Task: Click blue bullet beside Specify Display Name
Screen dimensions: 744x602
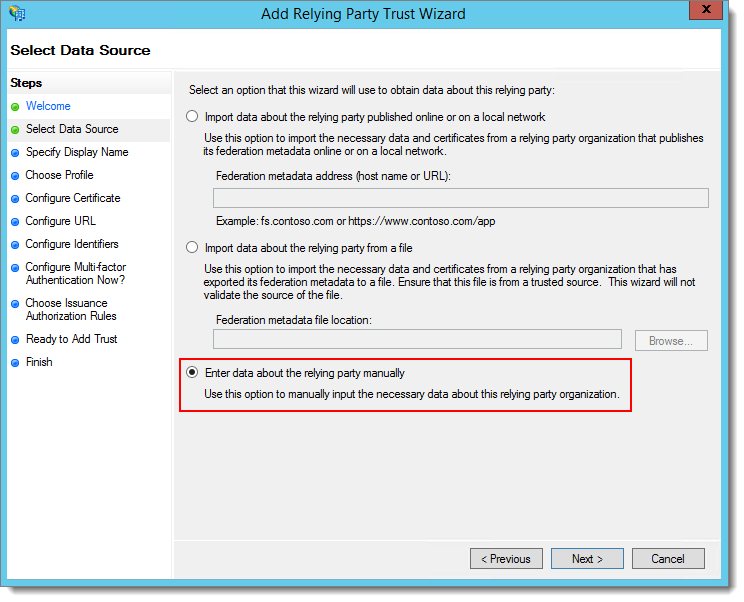Action: click(15, 153)
